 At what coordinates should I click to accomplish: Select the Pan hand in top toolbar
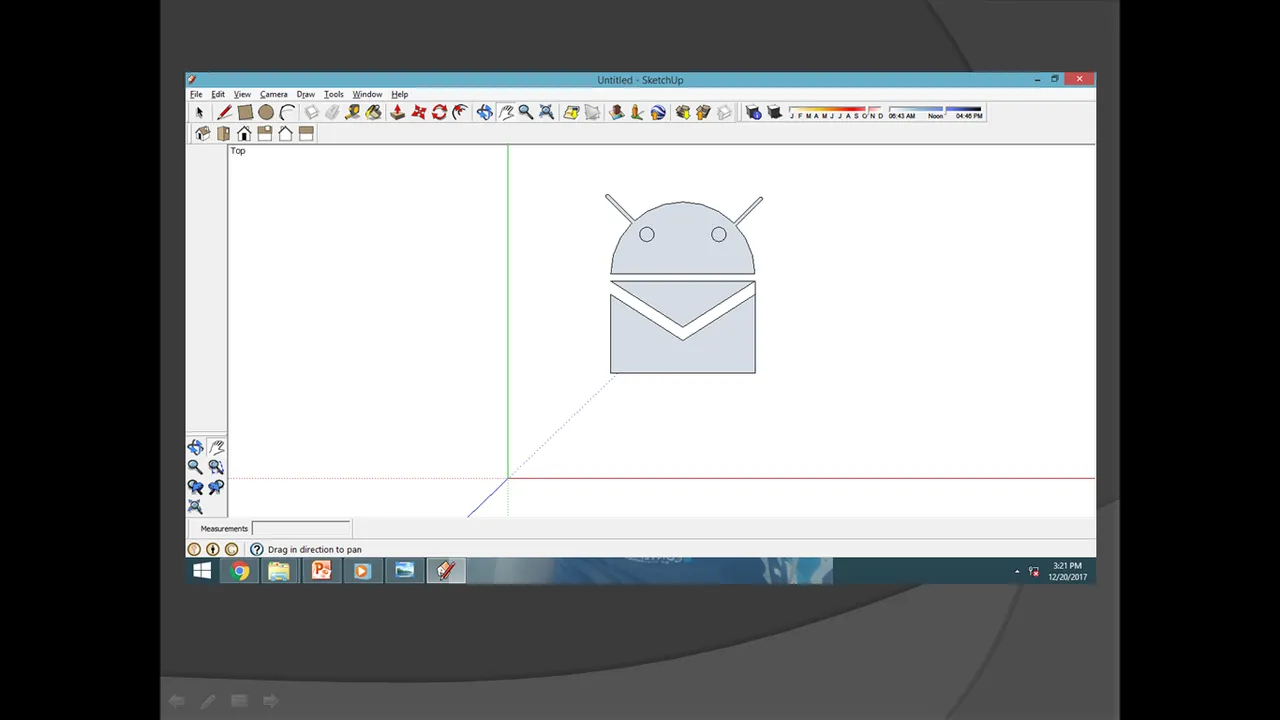(505, 113)
